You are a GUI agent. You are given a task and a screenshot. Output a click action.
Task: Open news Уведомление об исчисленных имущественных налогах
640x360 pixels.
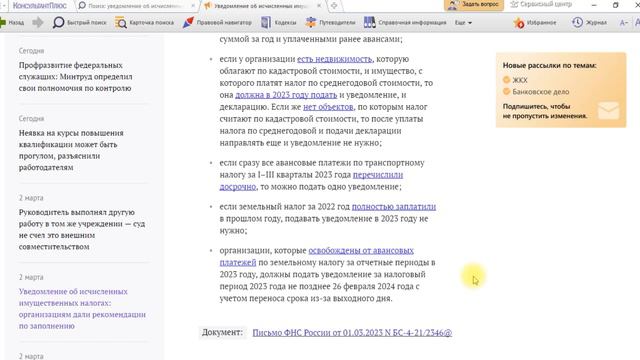pyautogui.click(x=82, y=309)
